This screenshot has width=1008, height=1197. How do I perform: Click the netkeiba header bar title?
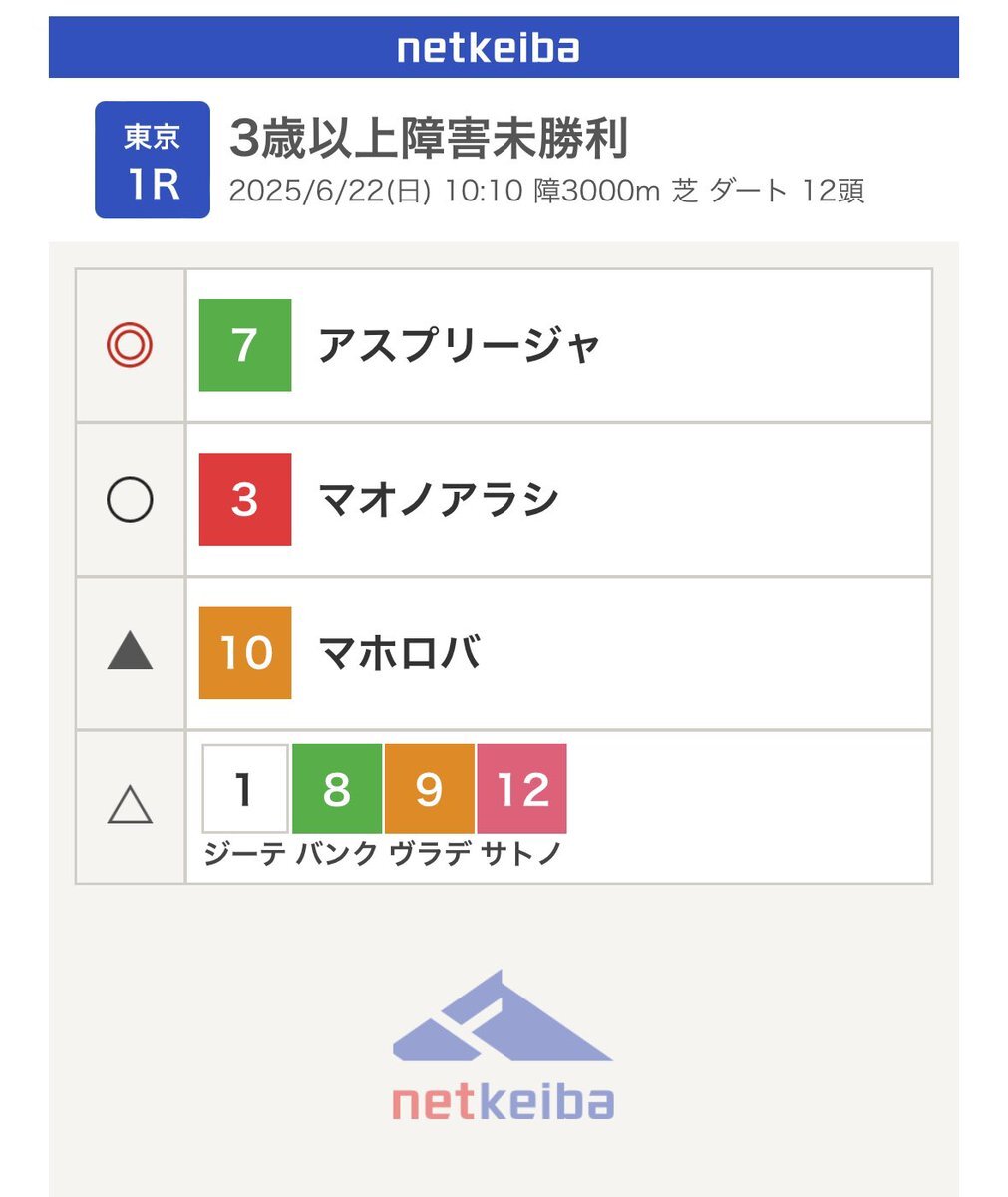coord(489,47)
